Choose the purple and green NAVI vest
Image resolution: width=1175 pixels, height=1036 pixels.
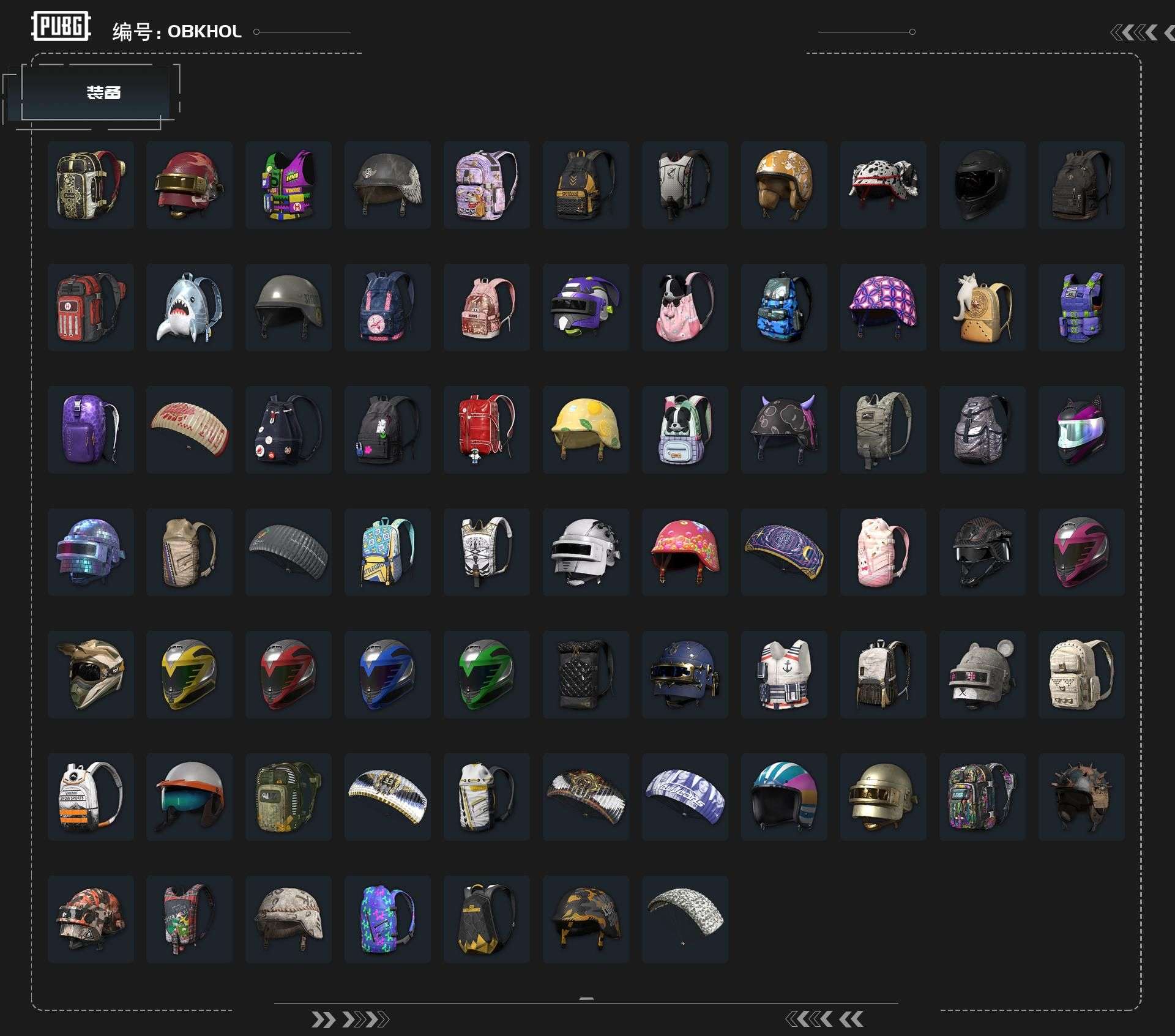click(289, 185)
